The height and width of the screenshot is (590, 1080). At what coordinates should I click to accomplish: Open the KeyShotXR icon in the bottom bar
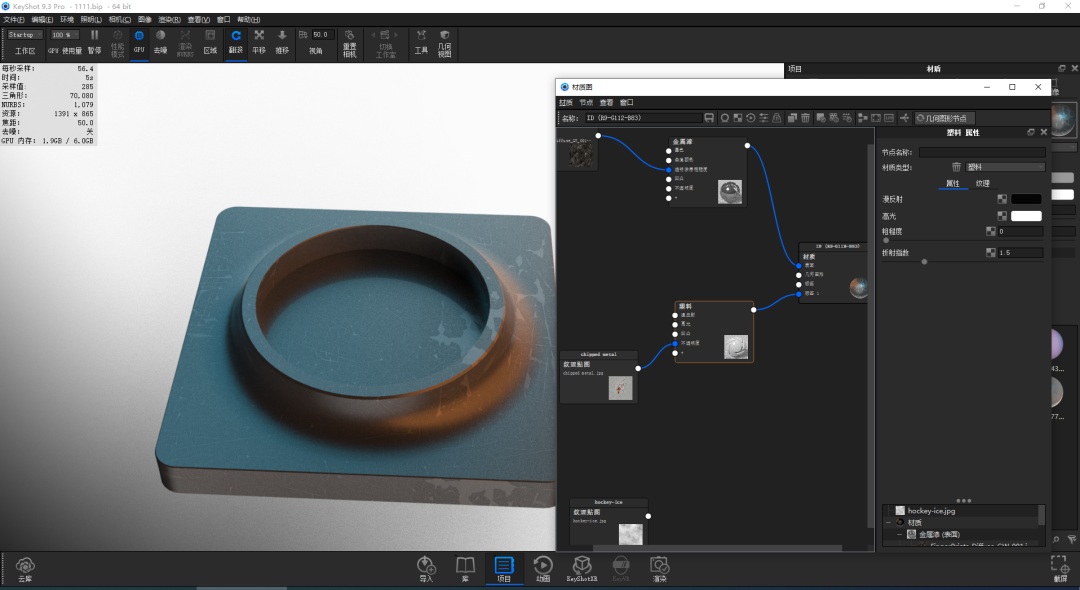click(582, 569)
